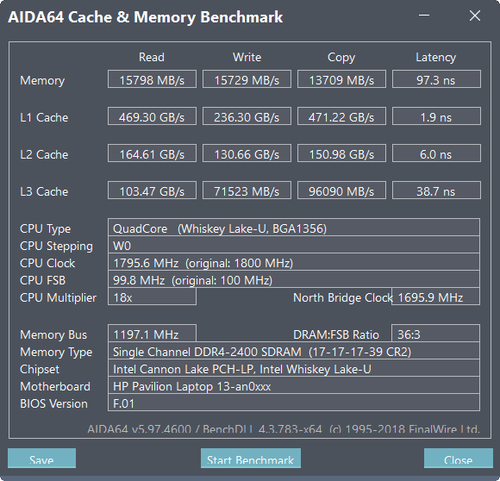Click the L1 Cache Write 236.30 GB/s cell

247,116
